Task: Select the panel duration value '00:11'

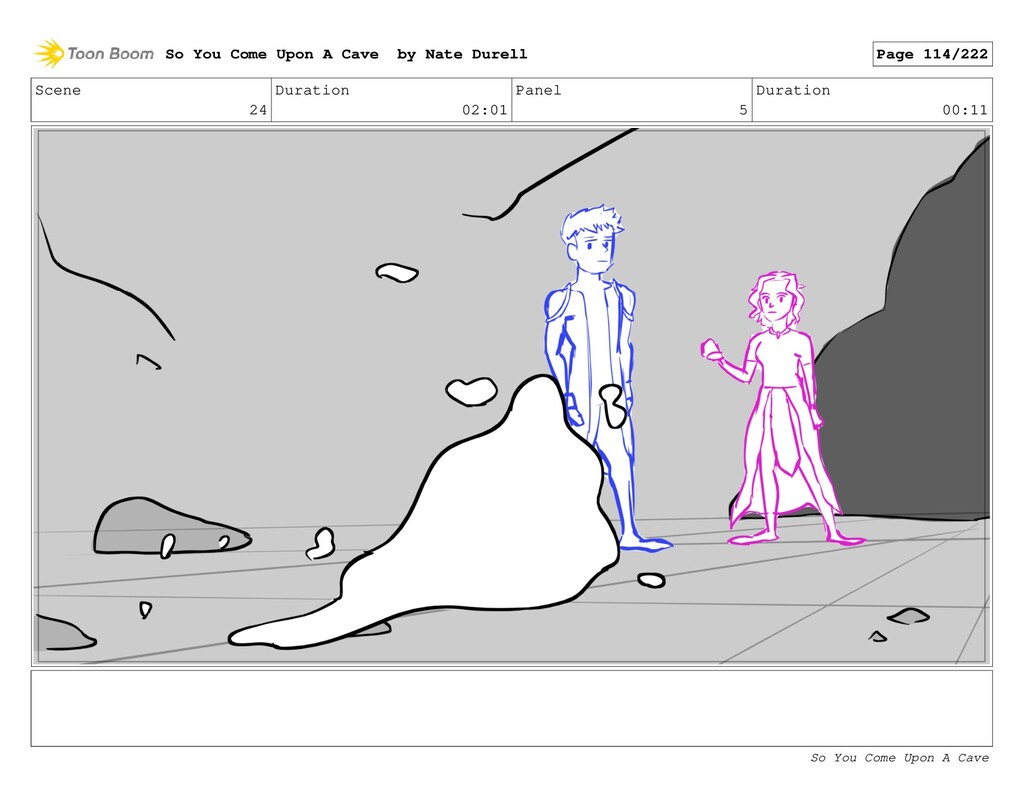Action: [965, 110]
